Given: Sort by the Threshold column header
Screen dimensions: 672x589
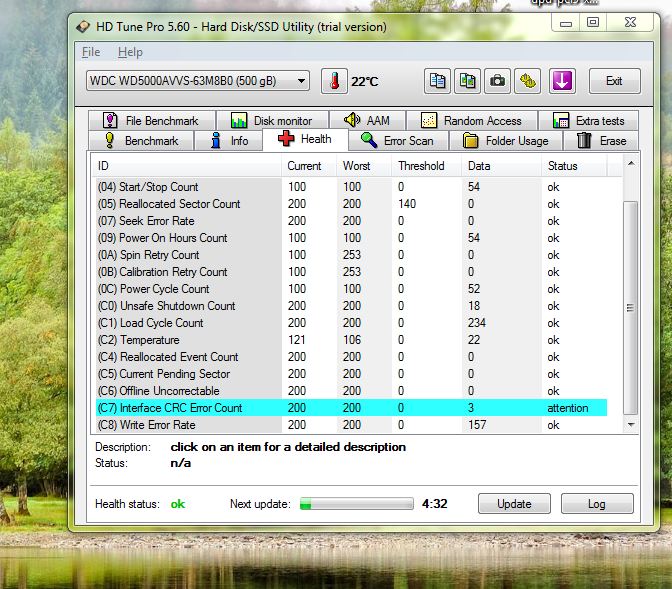Looking at the screenshot, I should coord(427,166).
